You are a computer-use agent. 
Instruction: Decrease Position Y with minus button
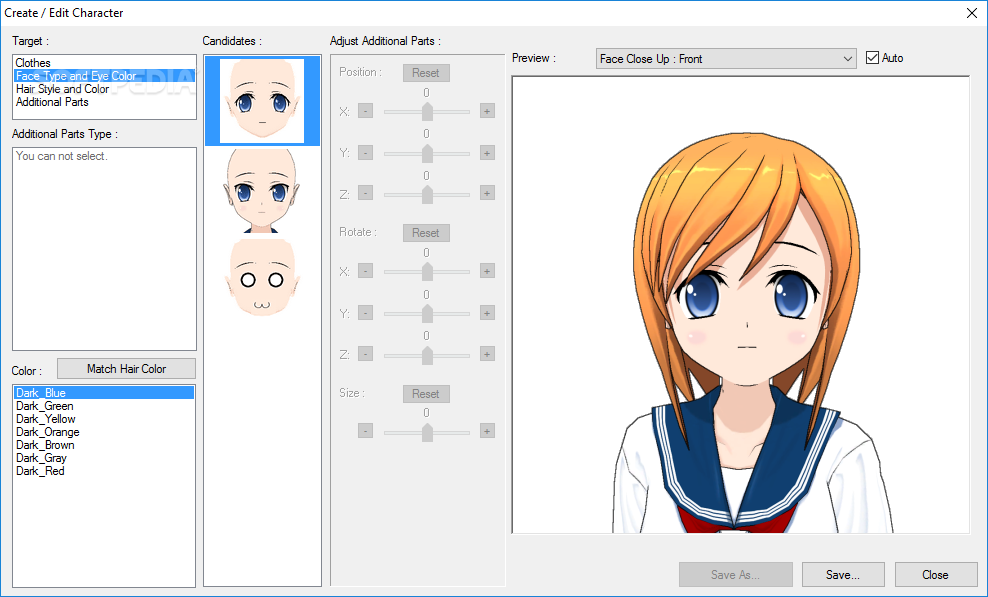[365, 153]
